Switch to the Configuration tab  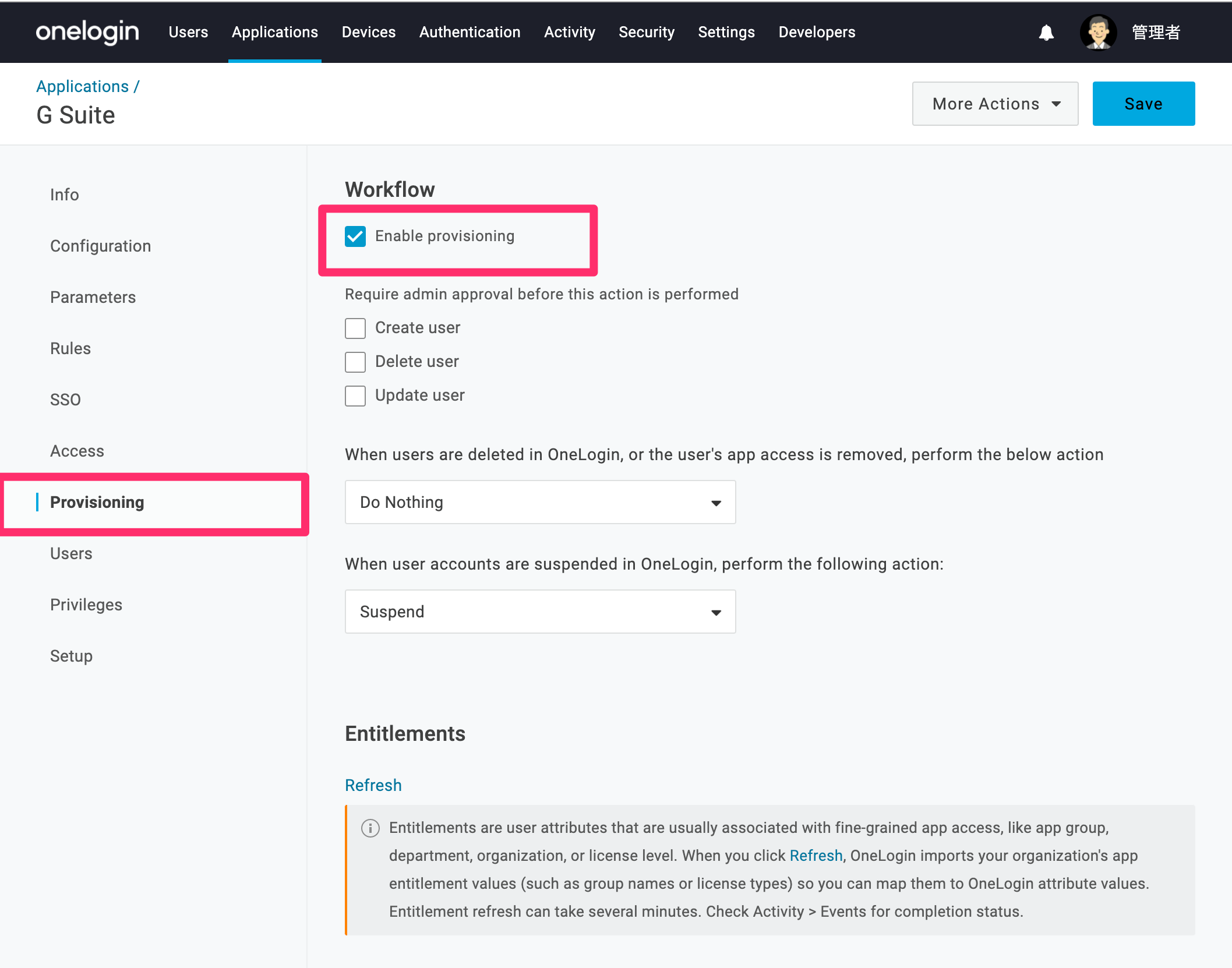pyautogui.click(x=101, y=246)
